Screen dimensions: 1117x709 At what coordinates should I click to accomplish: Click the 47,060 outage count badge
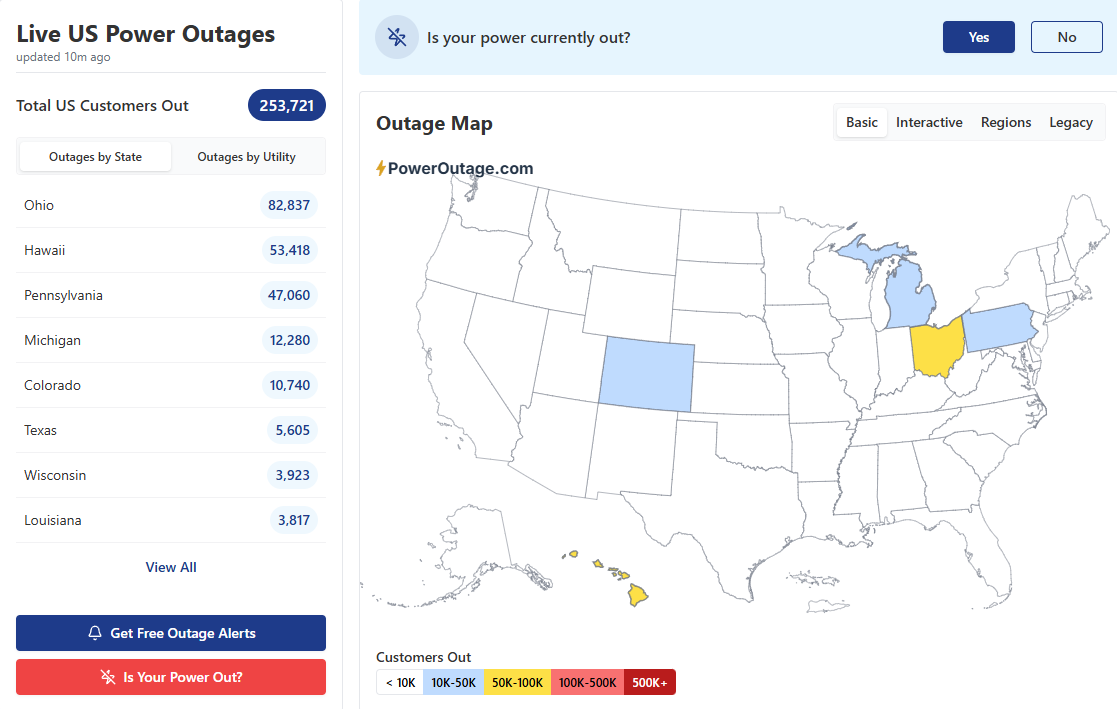pos(289,295)
